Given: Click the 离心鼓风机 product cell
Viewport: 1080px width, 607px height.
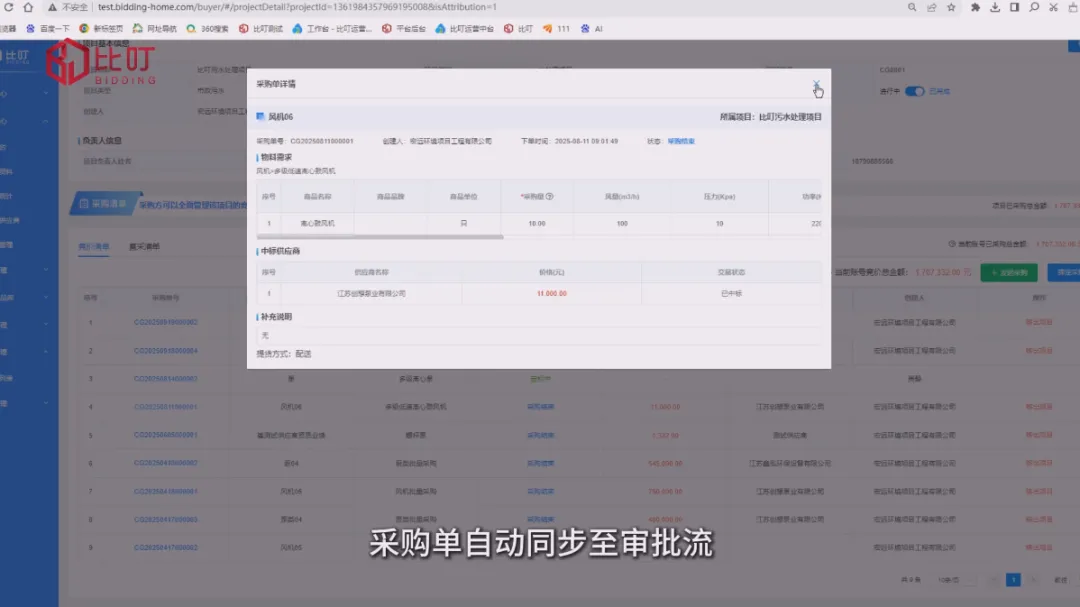Looking at the screenshot, I should click(x=318, y=223).
